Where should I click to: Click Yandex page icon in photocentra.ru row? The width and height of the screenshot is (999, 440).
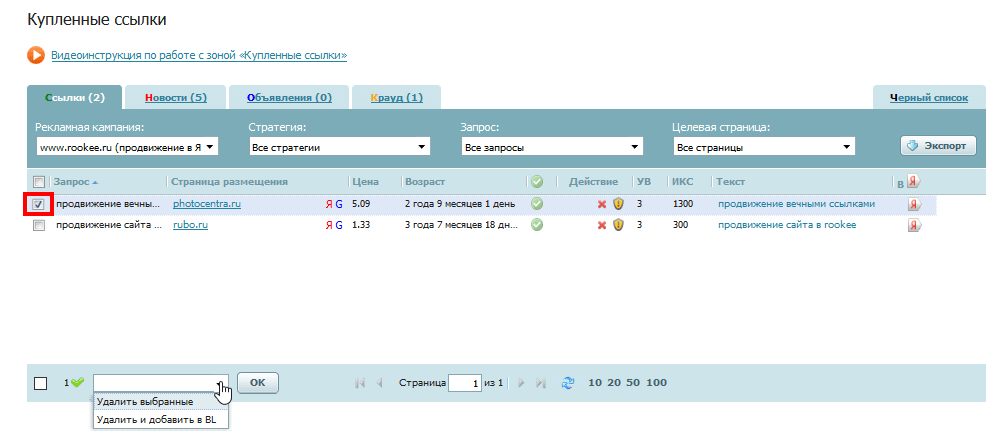[x=914, y=204]
